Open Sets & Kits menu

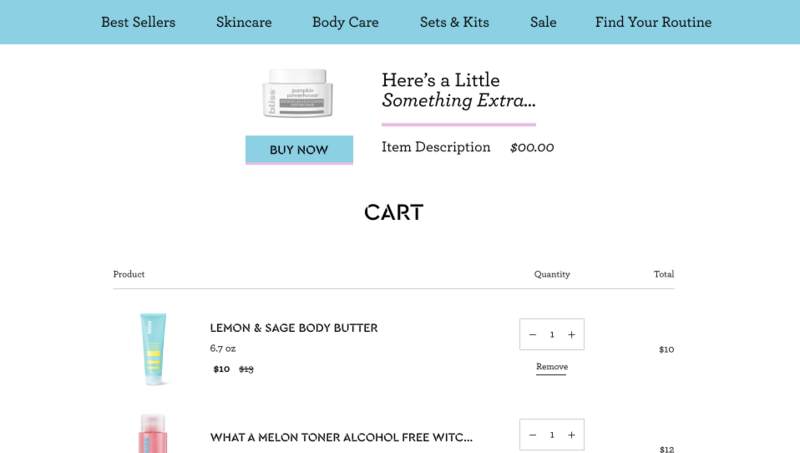coord(454,22)
